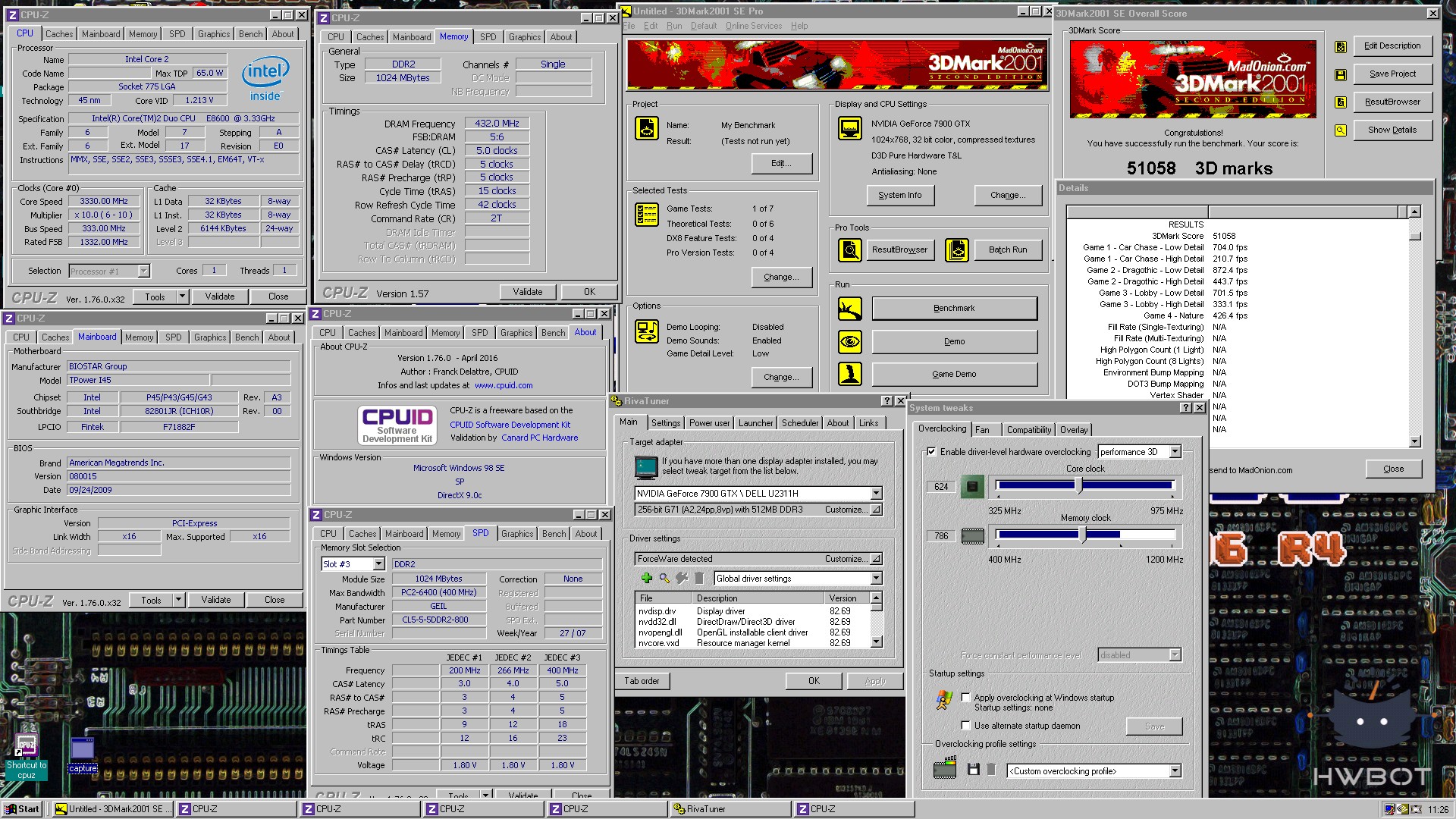This screenshot has height=819, width=1456.
Task: Click the Demo eye icon
Action: [849, 341]
